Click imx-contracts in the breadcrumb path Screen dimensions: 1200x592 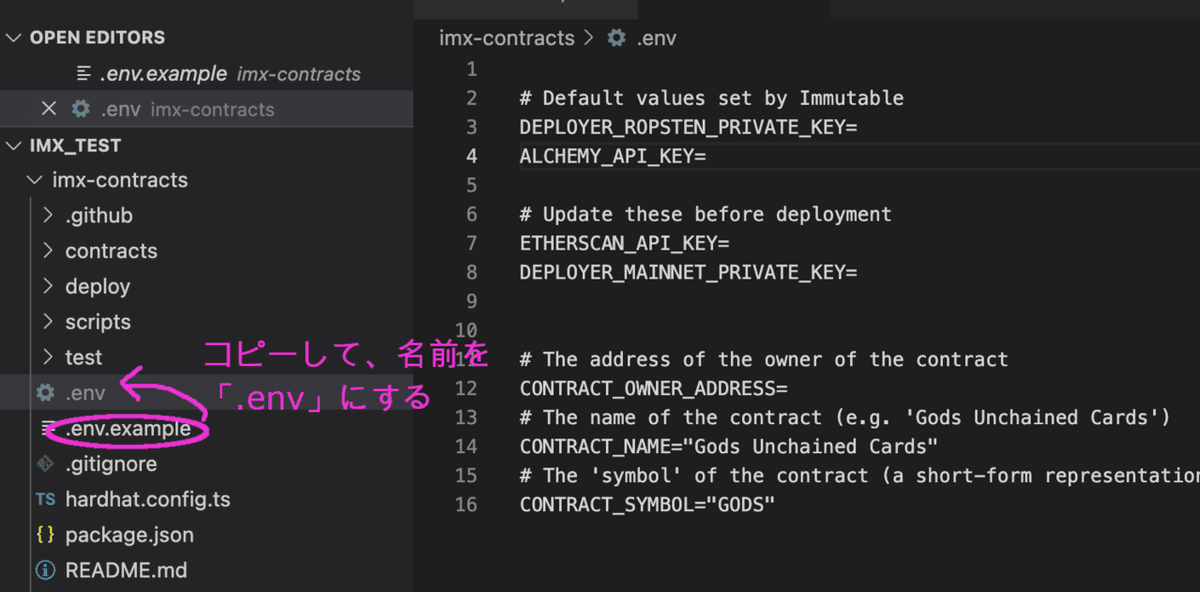506,38
